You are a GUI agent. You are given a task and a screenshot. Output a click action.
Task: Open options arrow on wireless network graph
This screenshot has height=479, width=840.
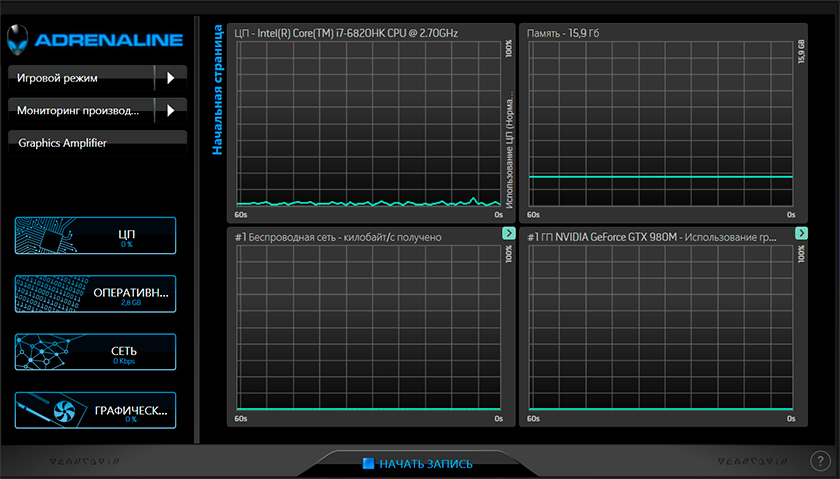509,233
